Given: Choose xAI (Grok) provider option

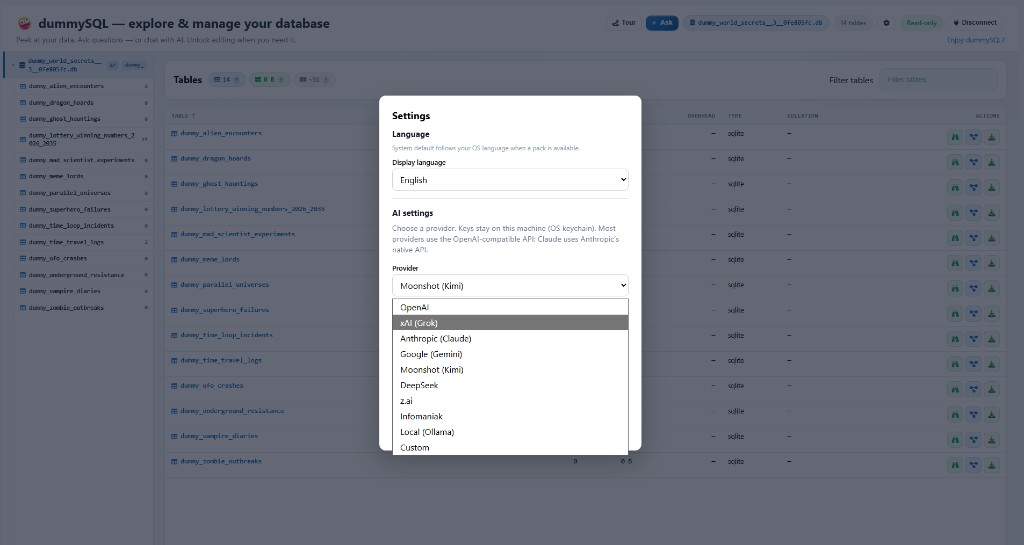Looking at the screenshot, I should coord(510,323).
